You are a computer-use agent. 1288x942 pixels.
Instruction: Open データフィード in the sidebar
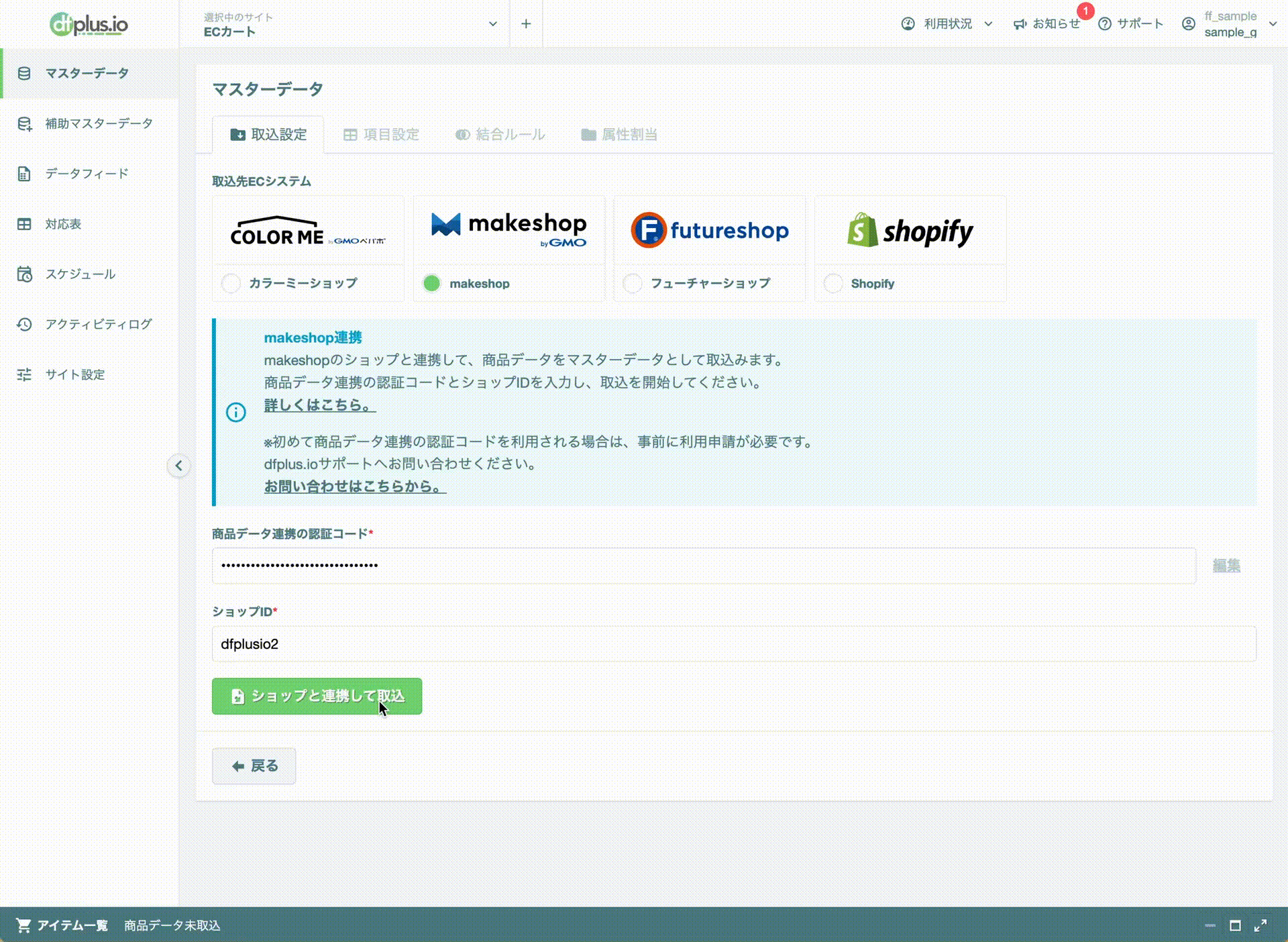tap(90, 174)
